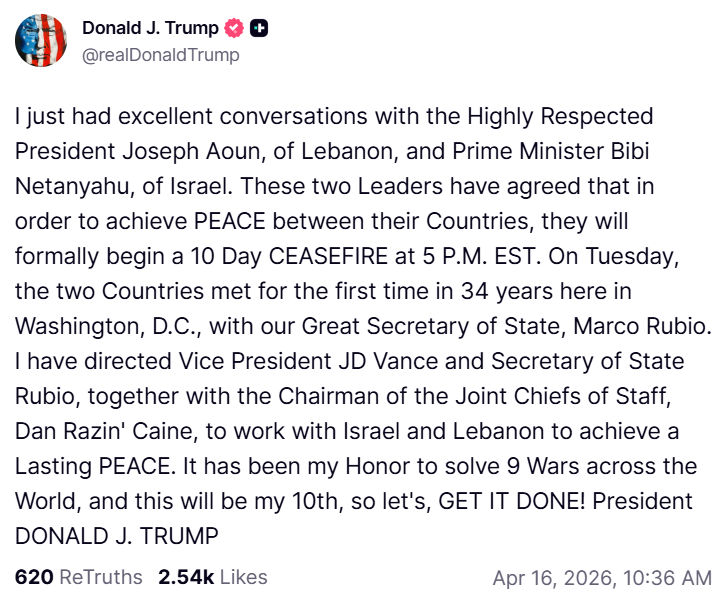
Task: Open the Donald J. Trump display name
Action: coord(150,29)
